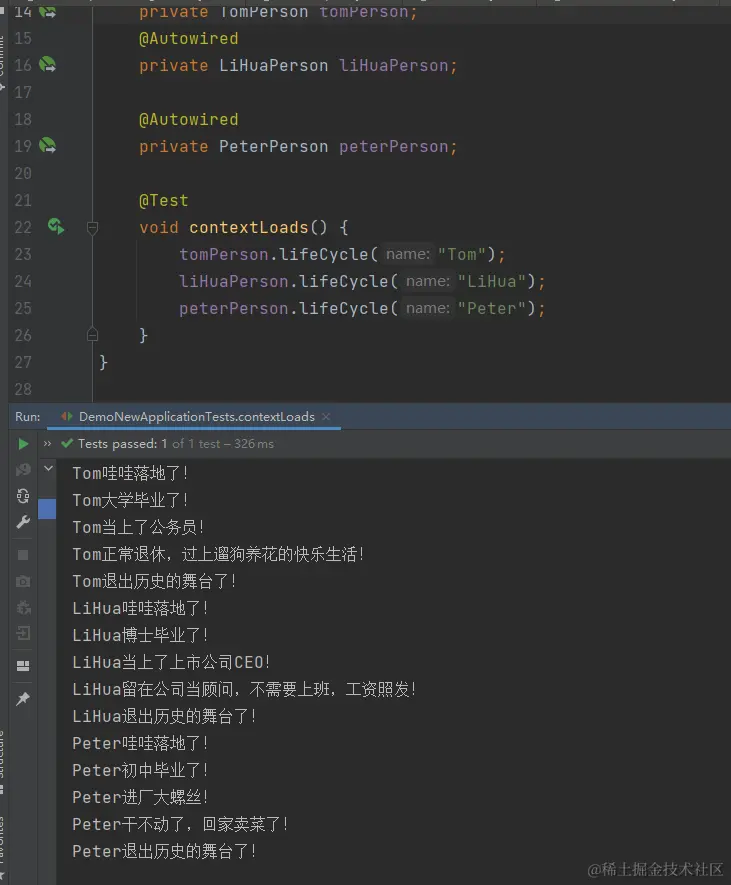Click the contextLoads method name
The image size is (731, 885).
pyautogui.click(x=248, y=227)
